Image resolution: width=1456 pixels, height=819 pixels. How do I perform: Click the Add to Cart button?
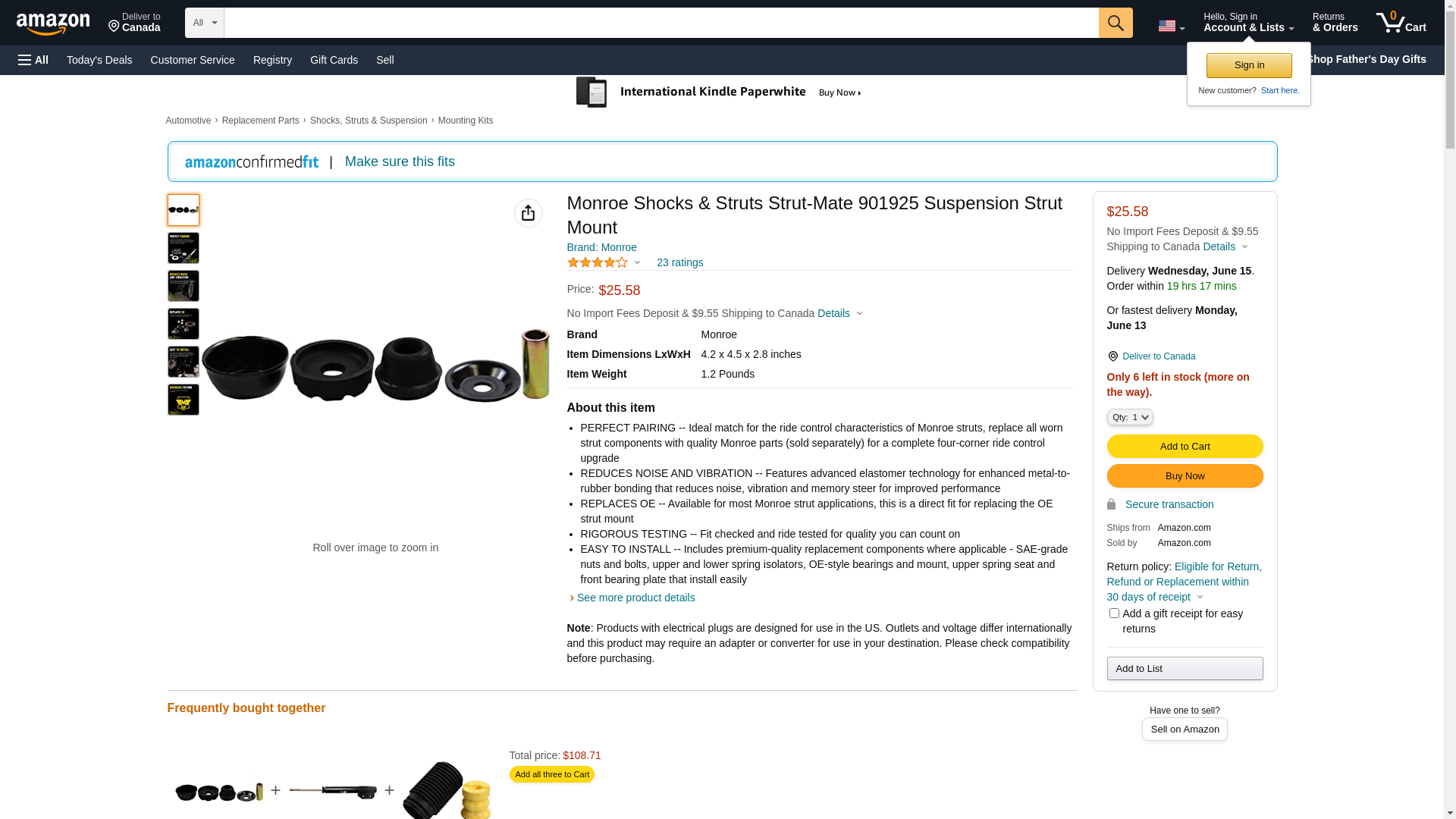(x=1184, y=446)
